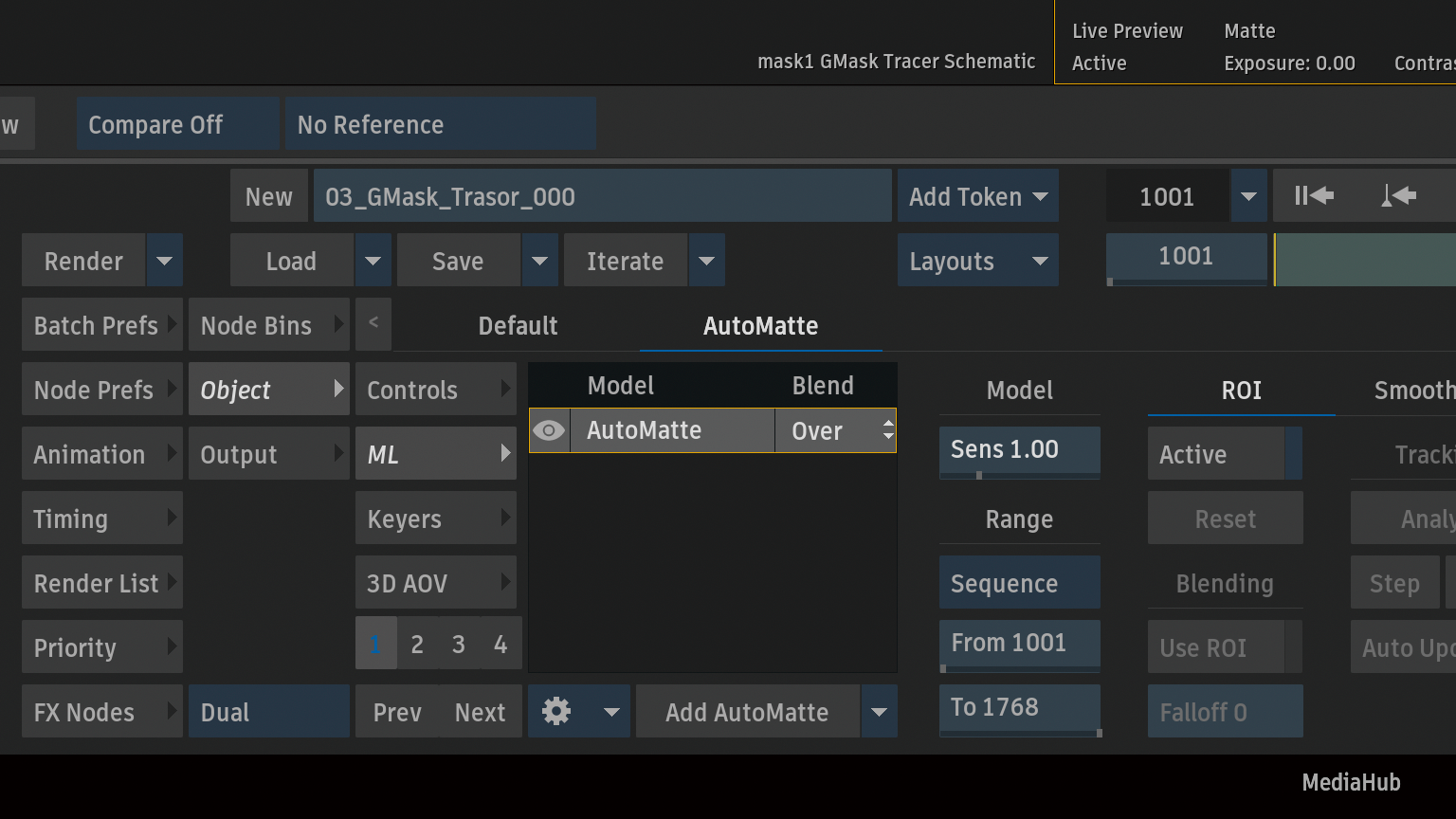
Task: Change the Over blend mode stepper
Action: [887, 430]
